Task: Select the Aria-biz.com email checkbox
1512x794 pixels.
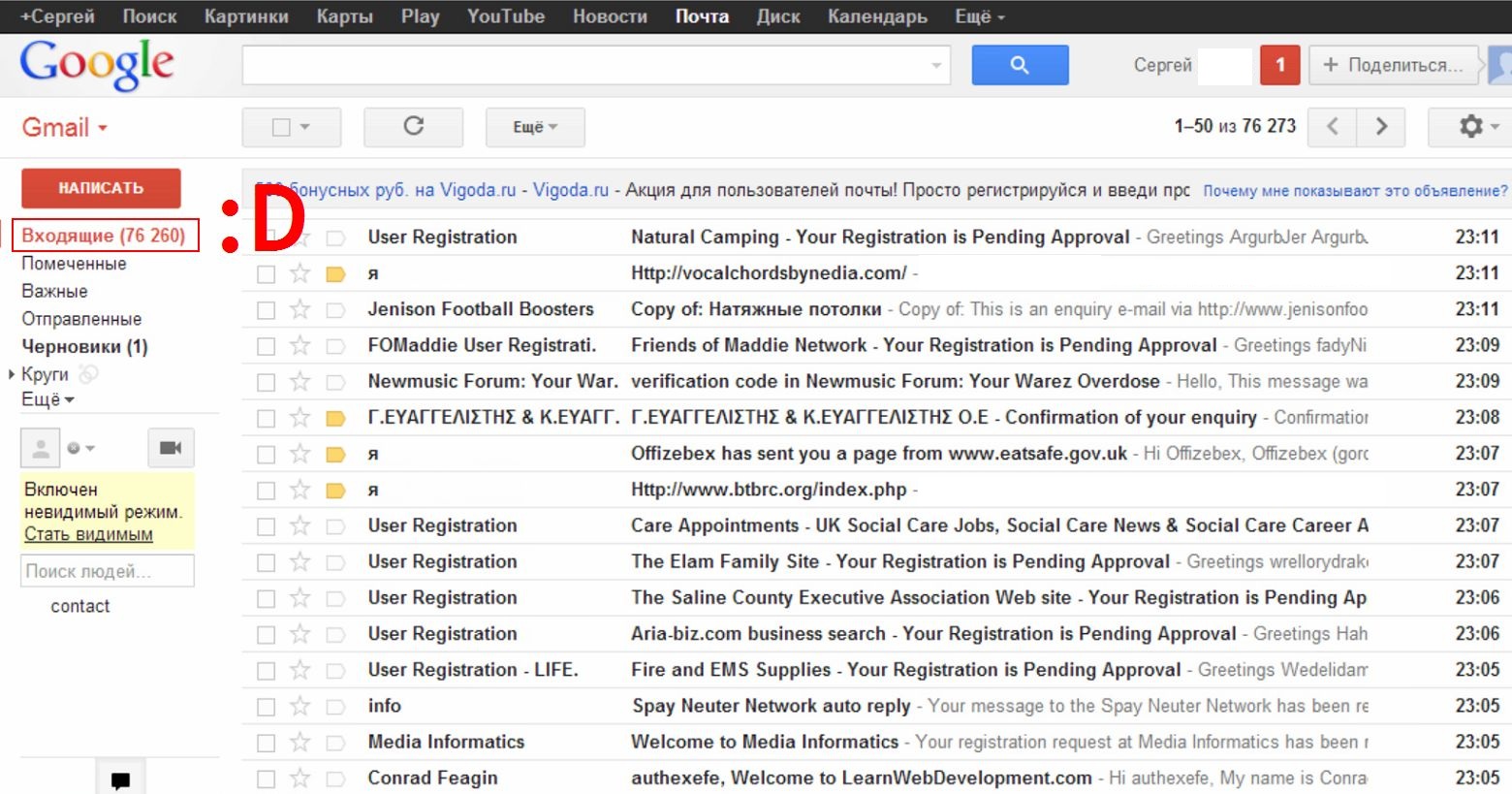Action: 266,635
